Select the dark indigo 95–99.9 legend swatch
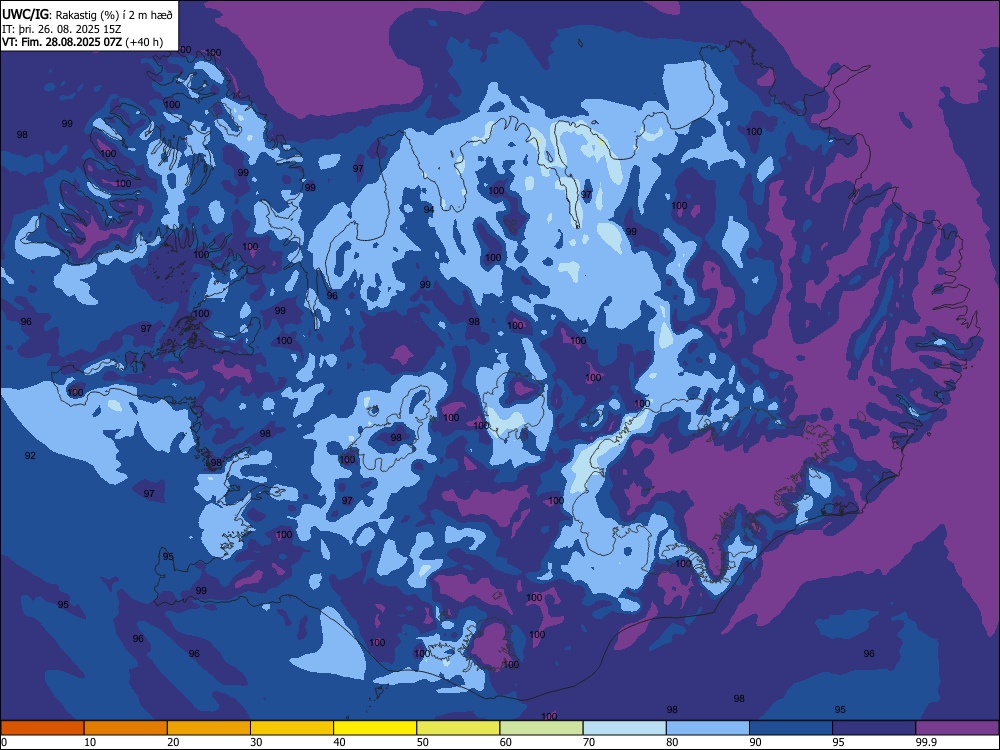This screenshot has height=750, width=1000. (874, 728)
